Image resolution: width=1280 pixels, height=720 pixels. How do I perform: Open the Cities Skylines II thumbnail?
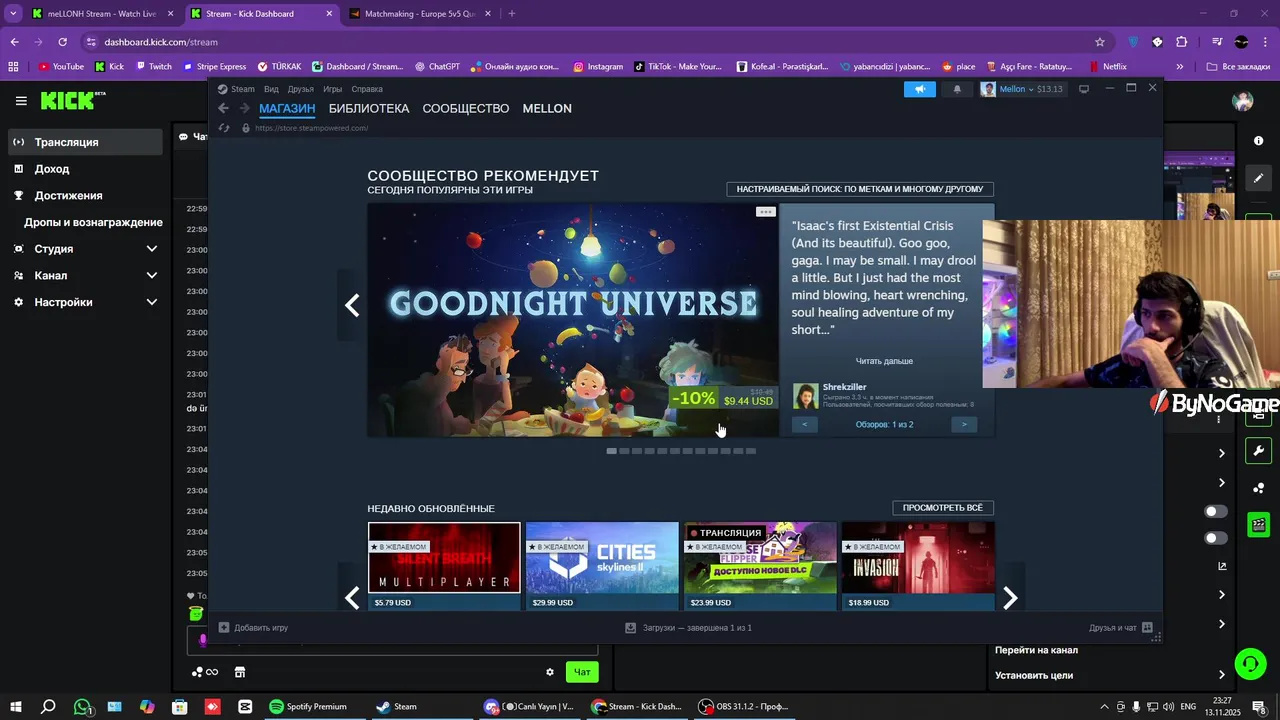602,557
